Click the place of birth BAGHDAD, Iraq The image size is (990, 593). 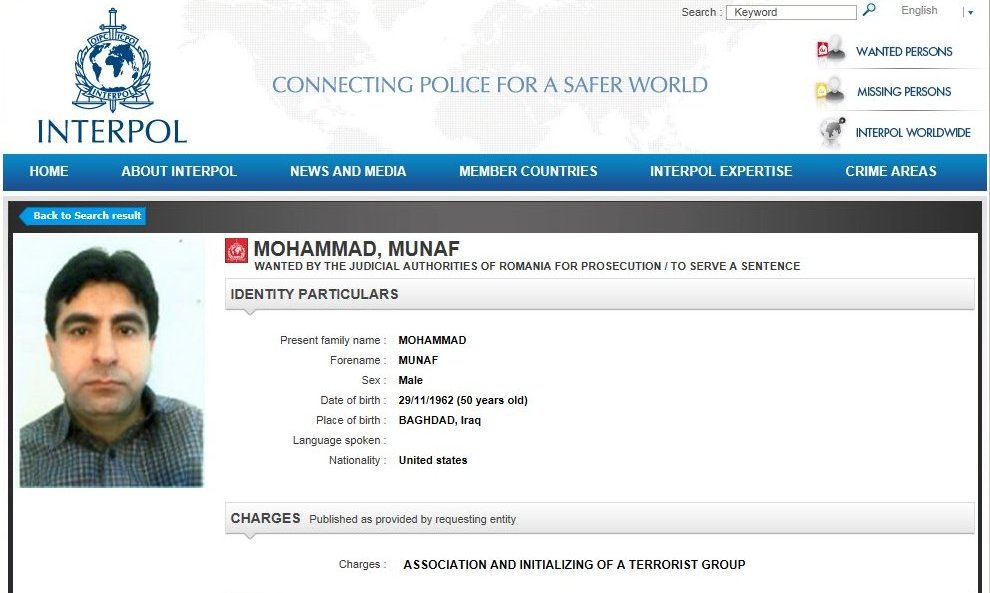(439, 421)
